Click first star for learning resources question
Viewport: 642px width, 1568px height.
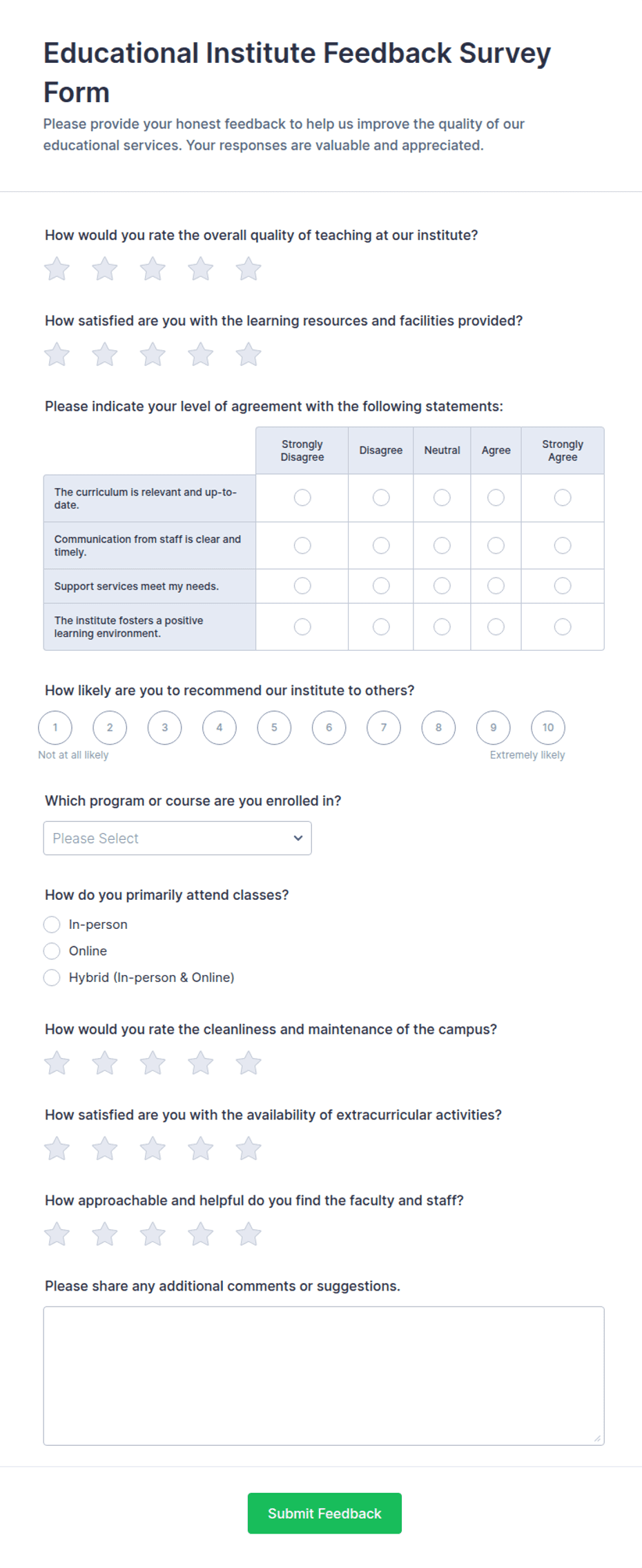tap(57, 355)
